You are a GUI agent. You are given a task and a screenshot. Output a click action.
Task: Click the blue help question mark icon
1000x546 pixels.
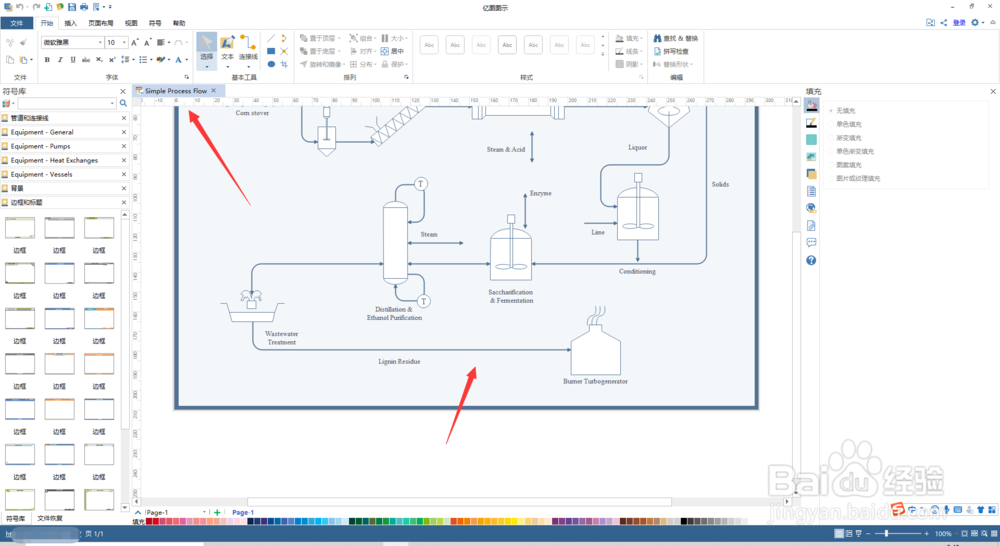[x=811, y=260]
